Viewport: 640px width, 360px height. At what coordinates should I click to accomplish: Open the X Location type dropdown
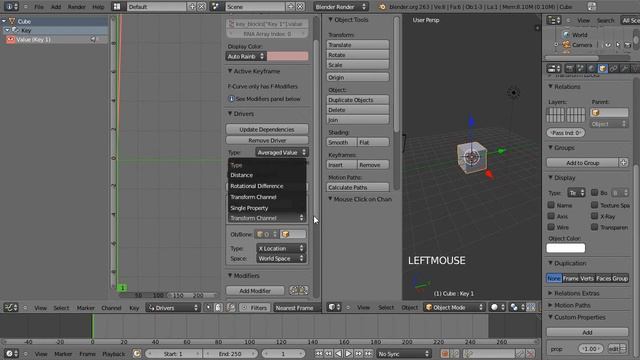tap(281, 248)
